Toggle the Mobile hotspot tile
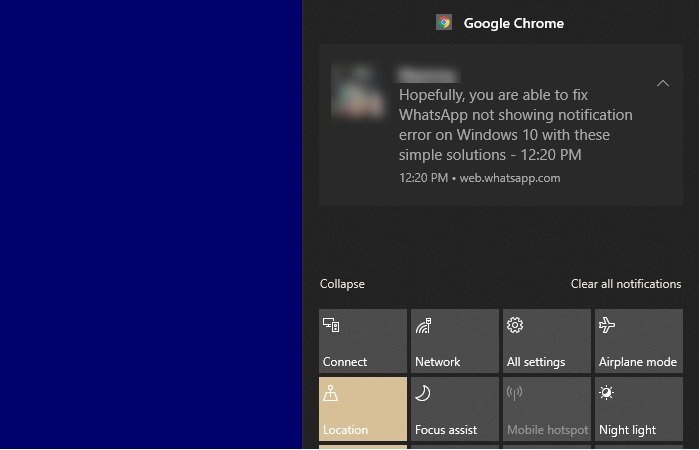This screenshot has height=450, width=700. [547, 409]
